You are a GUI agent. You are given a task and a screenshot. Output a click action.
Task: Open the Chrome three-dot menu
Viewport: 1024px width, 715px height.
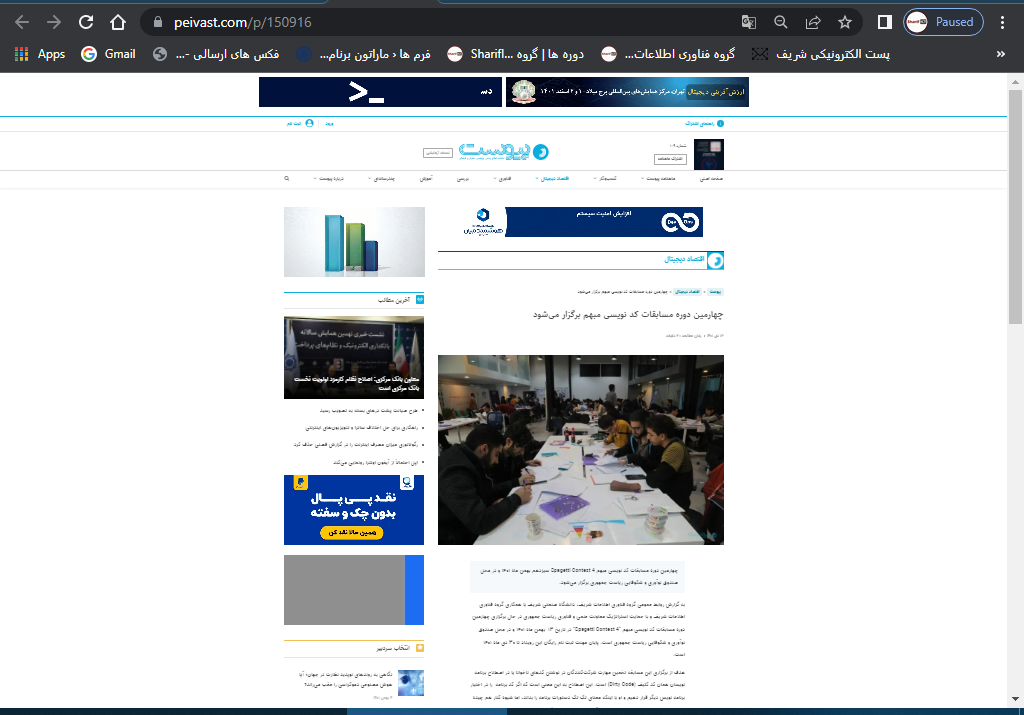tap(1003, 22)
